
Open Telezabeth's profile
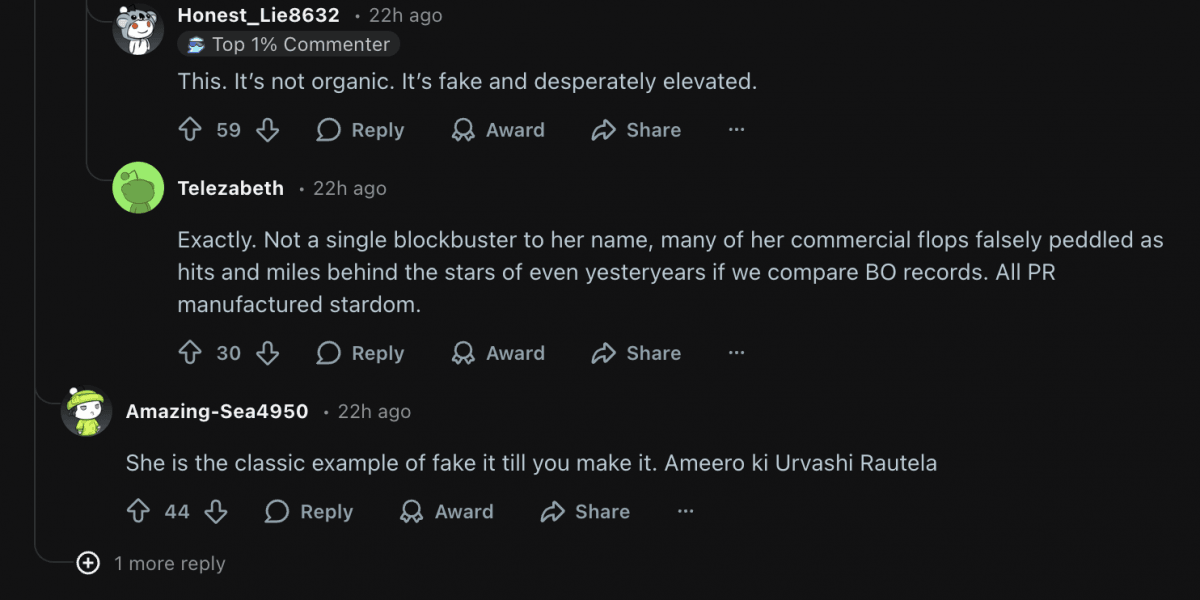point(231,188)
